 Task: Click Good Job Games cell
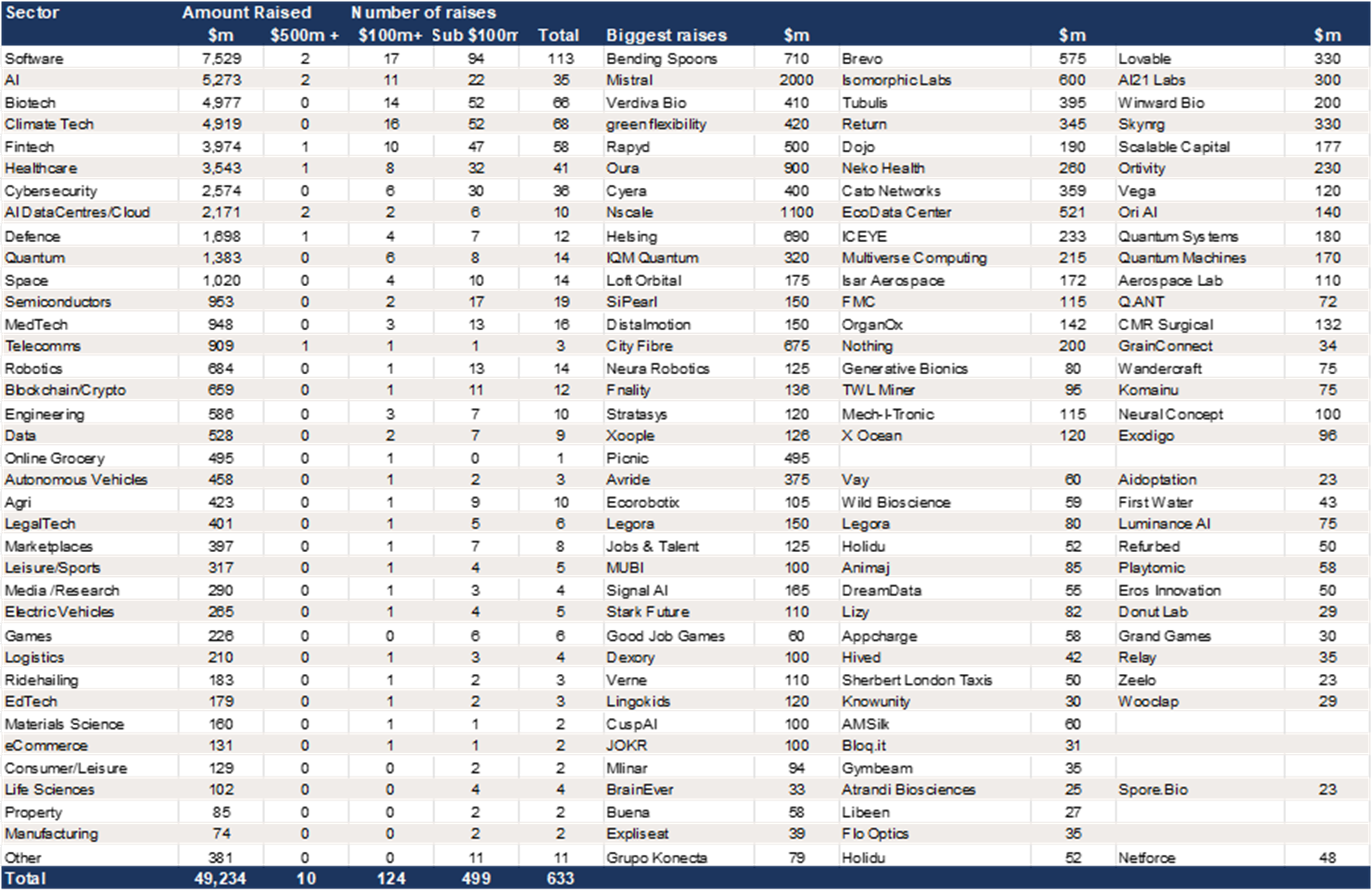(665, 636)
